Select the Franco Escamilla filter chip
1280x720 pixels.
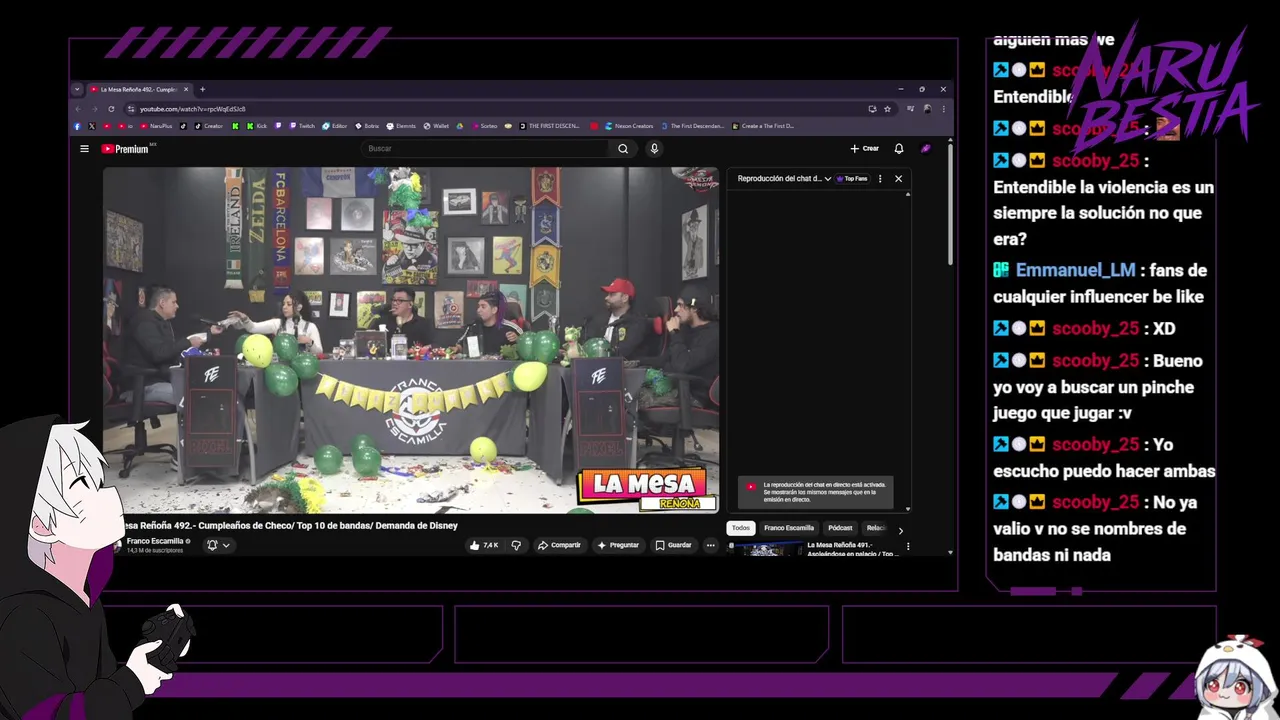[x=789, y=528]
